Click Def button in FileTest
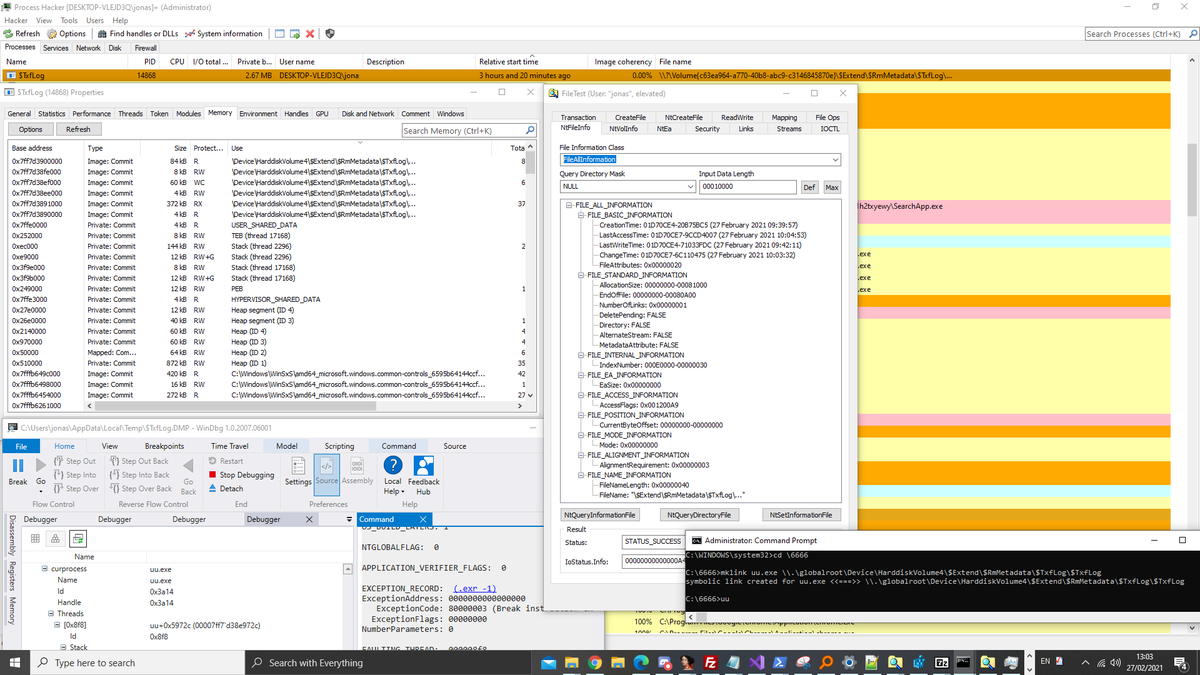The image size is (1200, 675). pyautogui.click(x=811, y=187)
